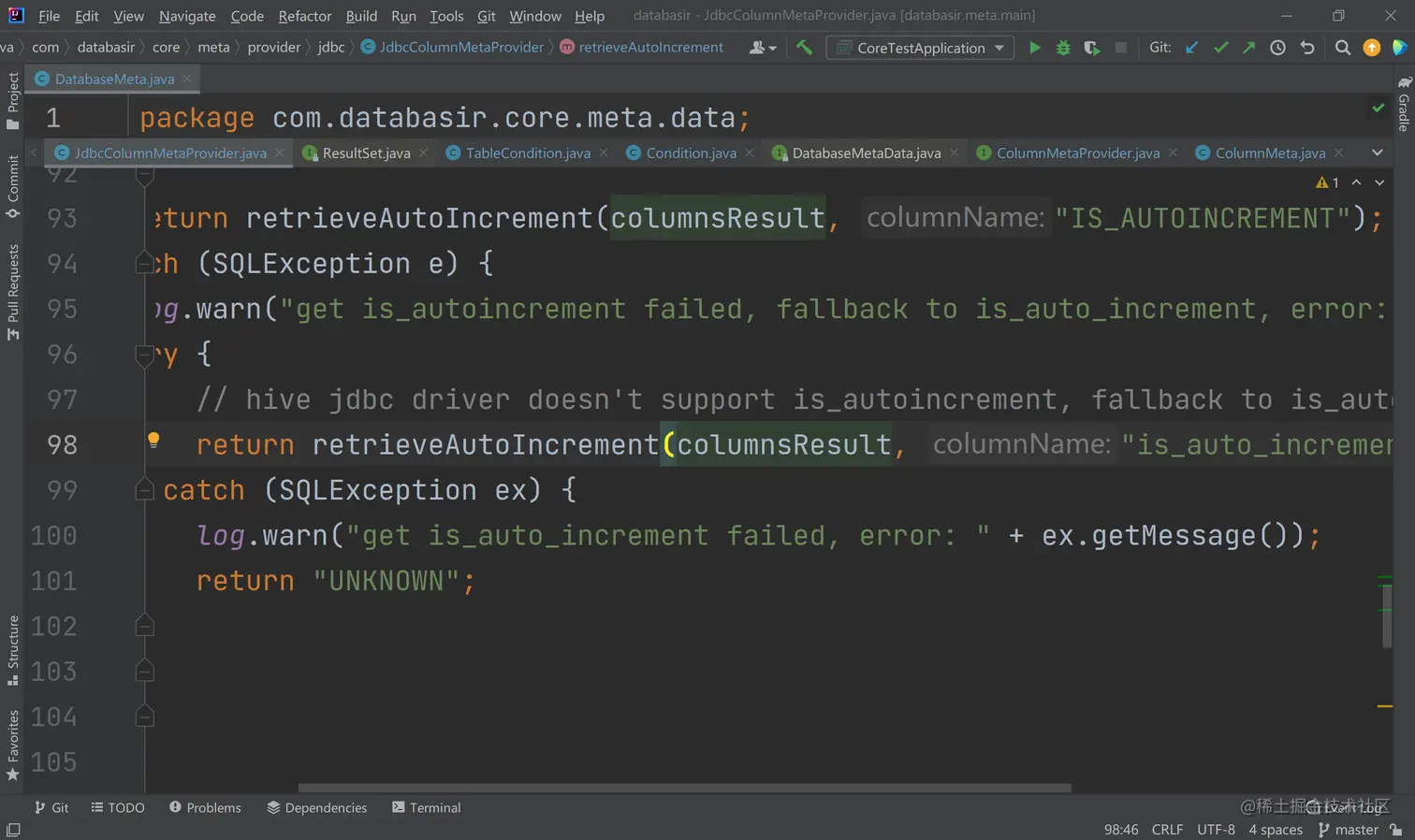1415x840 pixels.
Task: Open the Dependencies tool window
Action: tap(316, 807)
